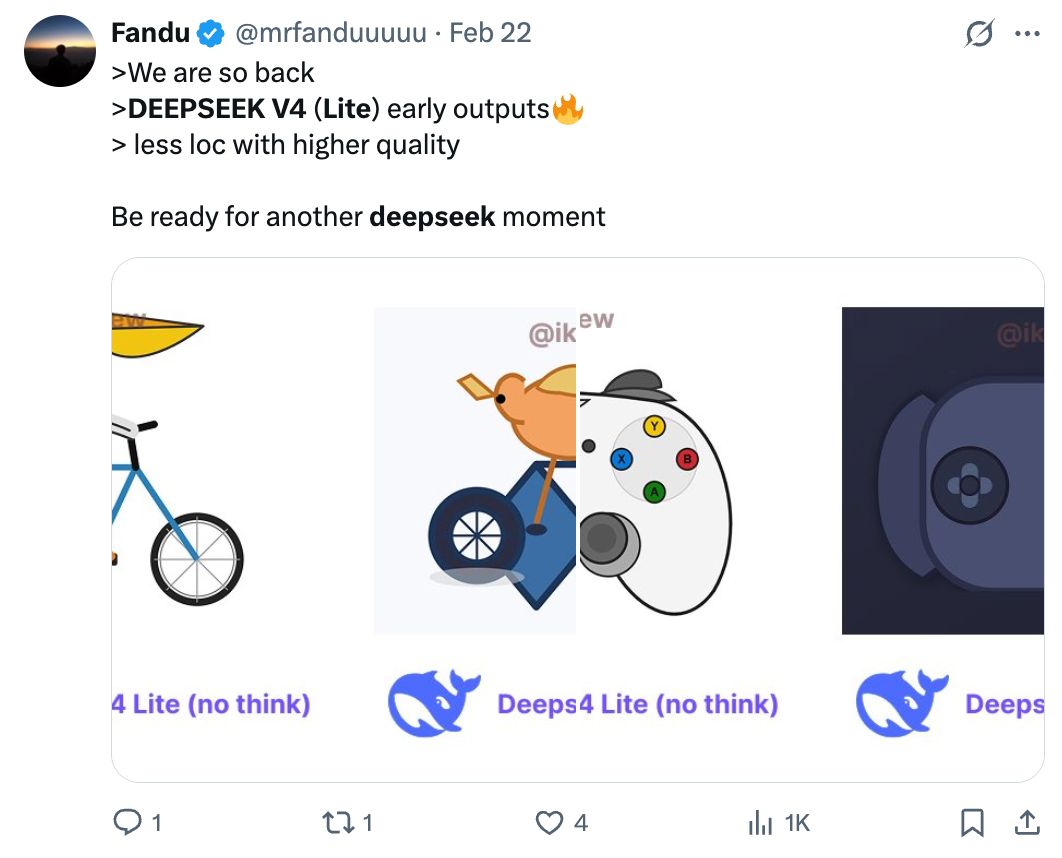The height and width of the screenshot is (858, 1062).
Task: Click the Fandu display name
Action: tap(150, 33)
